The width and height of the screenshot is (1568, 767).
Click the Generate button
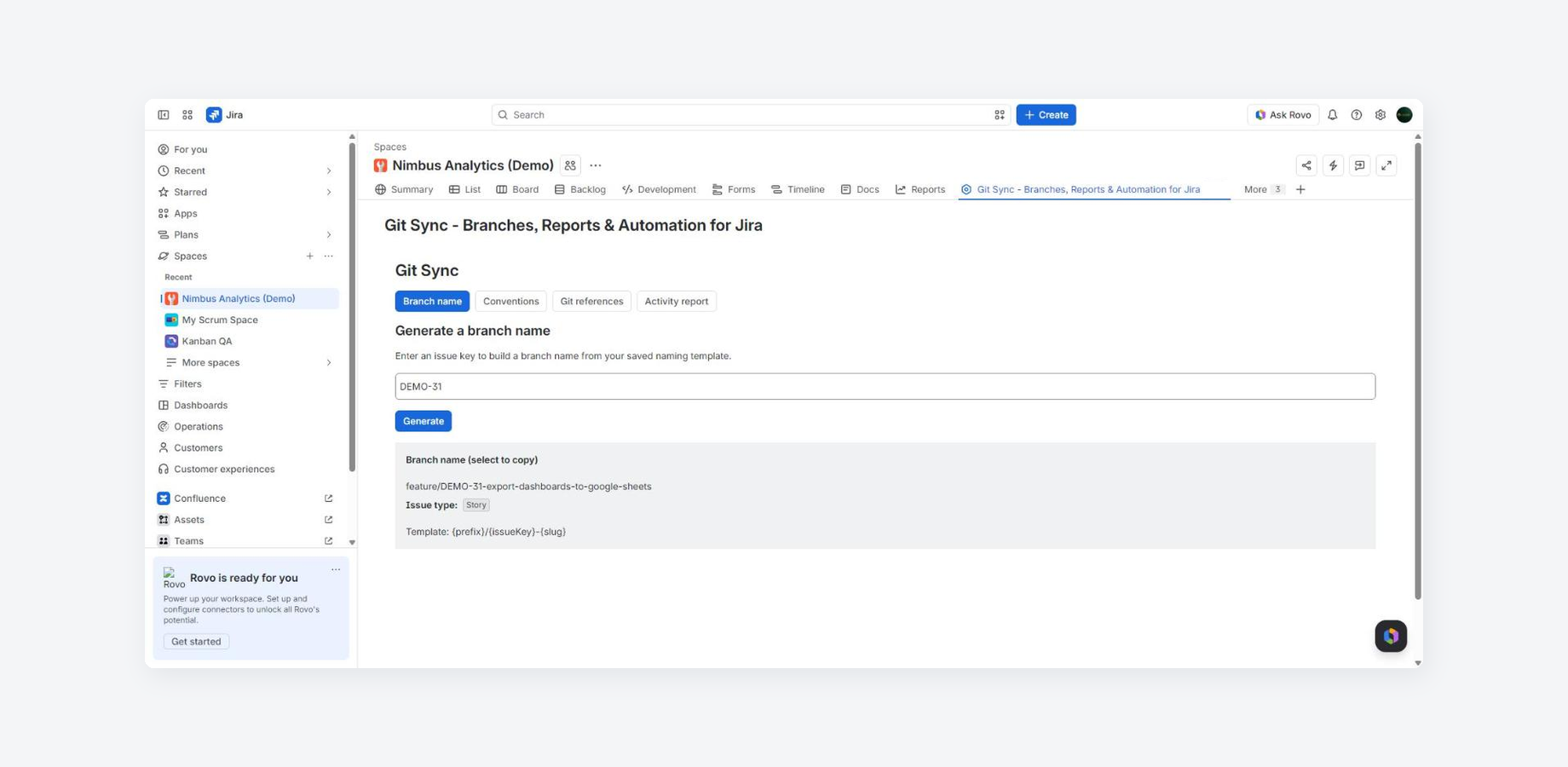pyautogui.click(x=424, y=421)
